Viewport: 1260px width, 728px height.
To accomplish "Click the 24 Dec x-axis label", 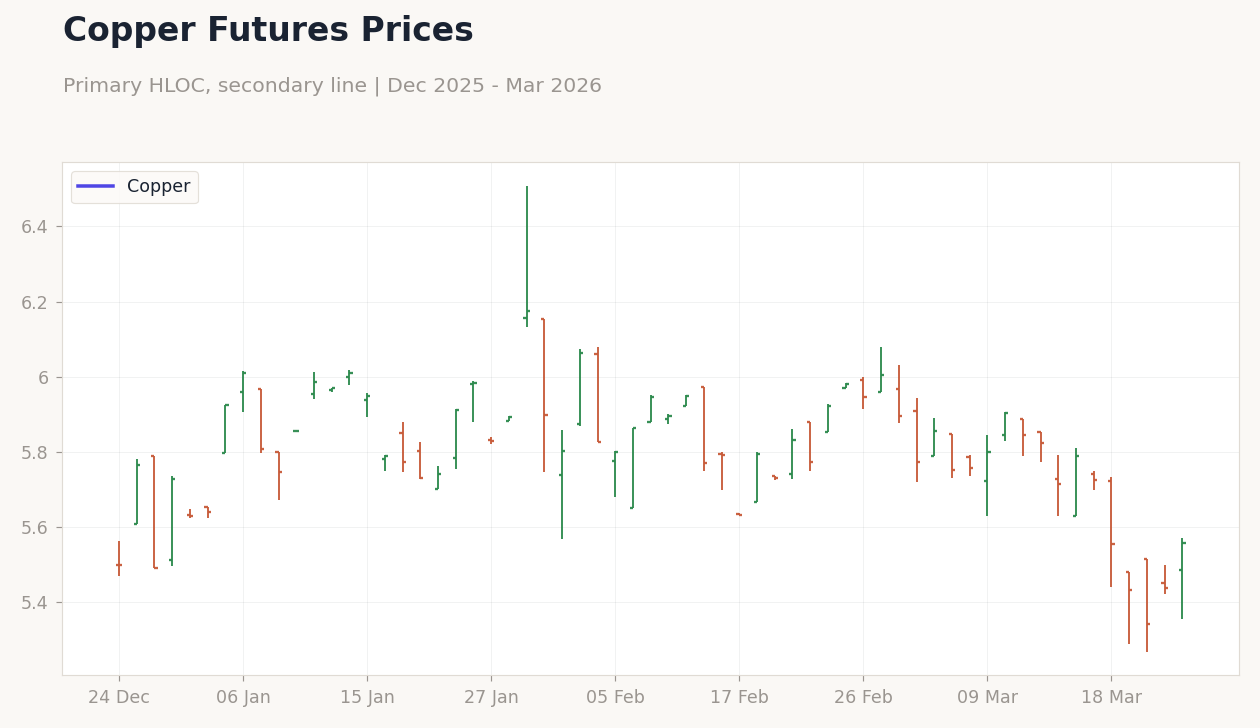I will (x=119, y=698).
